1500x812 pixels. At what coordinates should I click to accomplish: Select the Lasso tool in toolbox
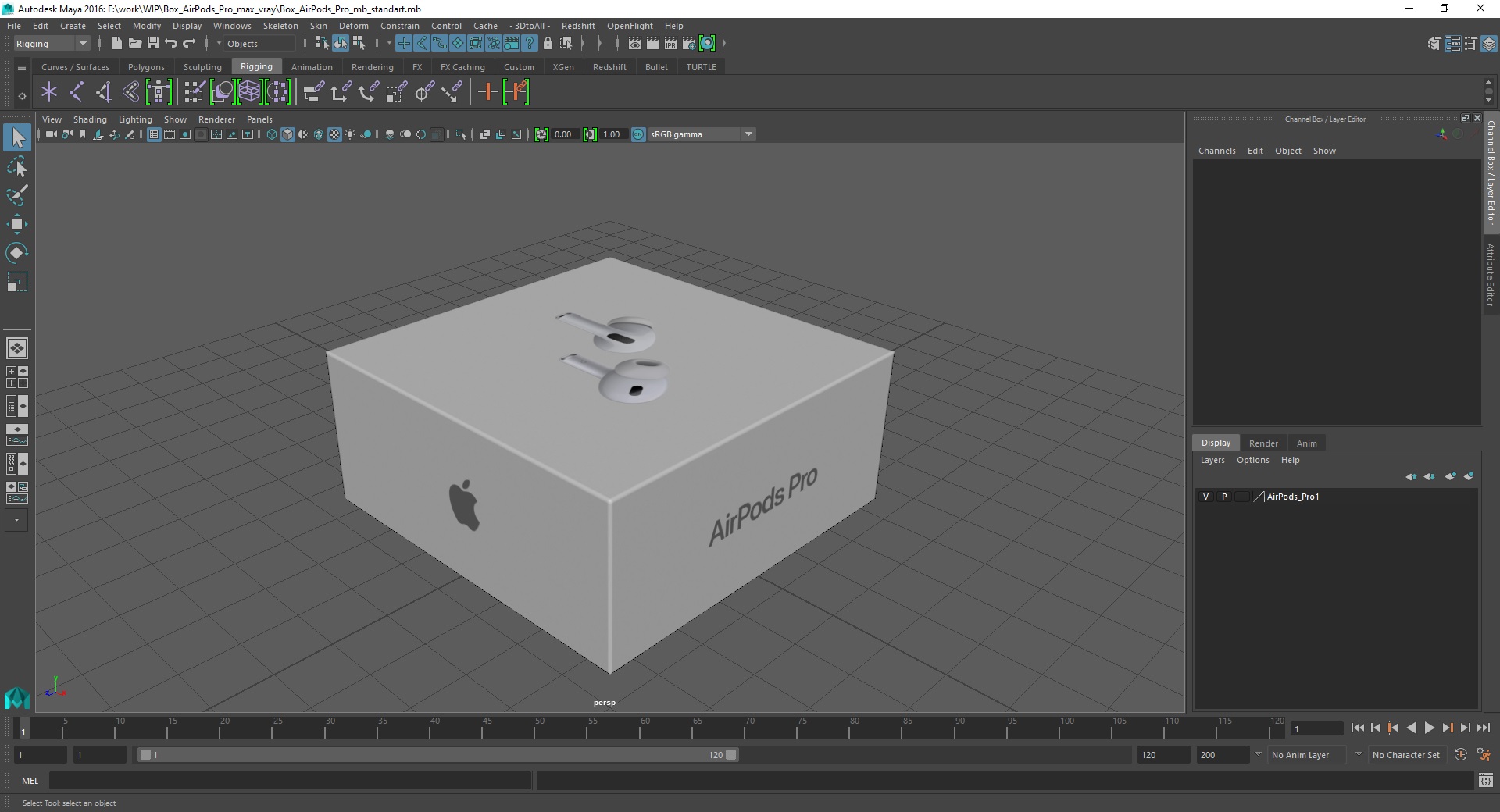pyautogui.click(x=17, y=166)
